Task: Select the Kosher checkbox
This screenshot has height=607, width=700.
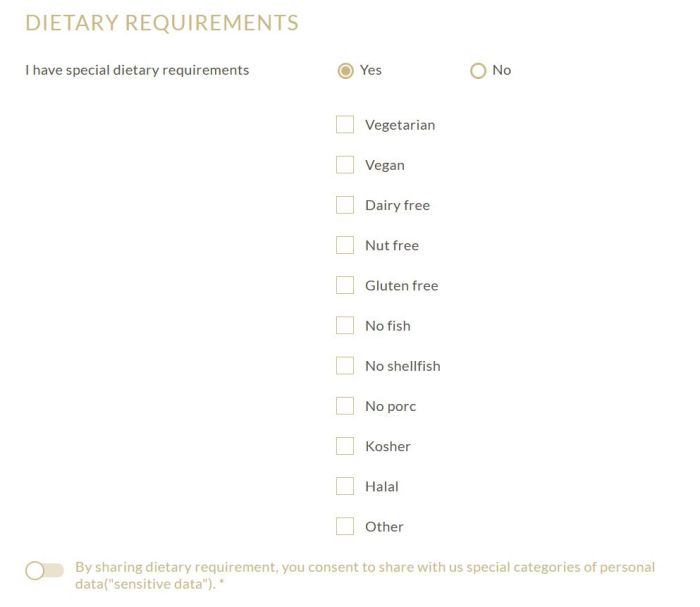Action: pyautogui.click(x=345, y=446)
